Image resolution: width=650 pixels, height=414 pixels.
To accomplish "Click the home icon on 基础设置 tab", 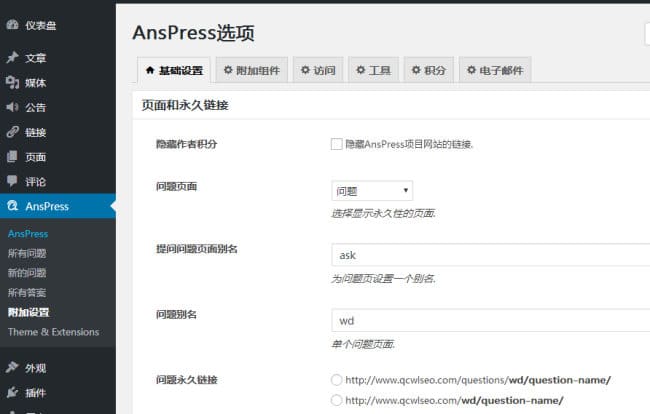I will [x=150, y=70].
